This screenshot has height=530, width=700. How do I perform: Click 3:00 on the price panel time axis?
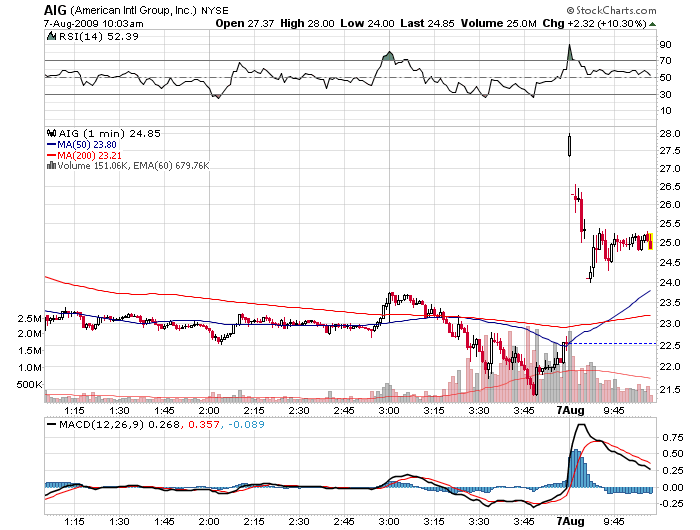point(389,410)
